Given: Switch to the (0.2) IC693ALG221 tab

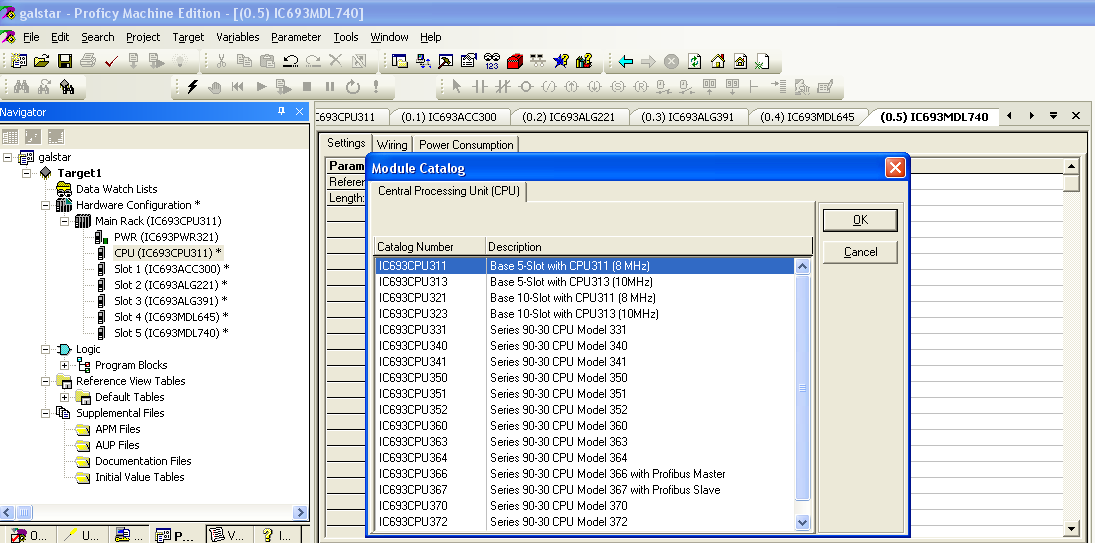Looking at the screenshot, I should pyautogui.click(x=568, y=117).
